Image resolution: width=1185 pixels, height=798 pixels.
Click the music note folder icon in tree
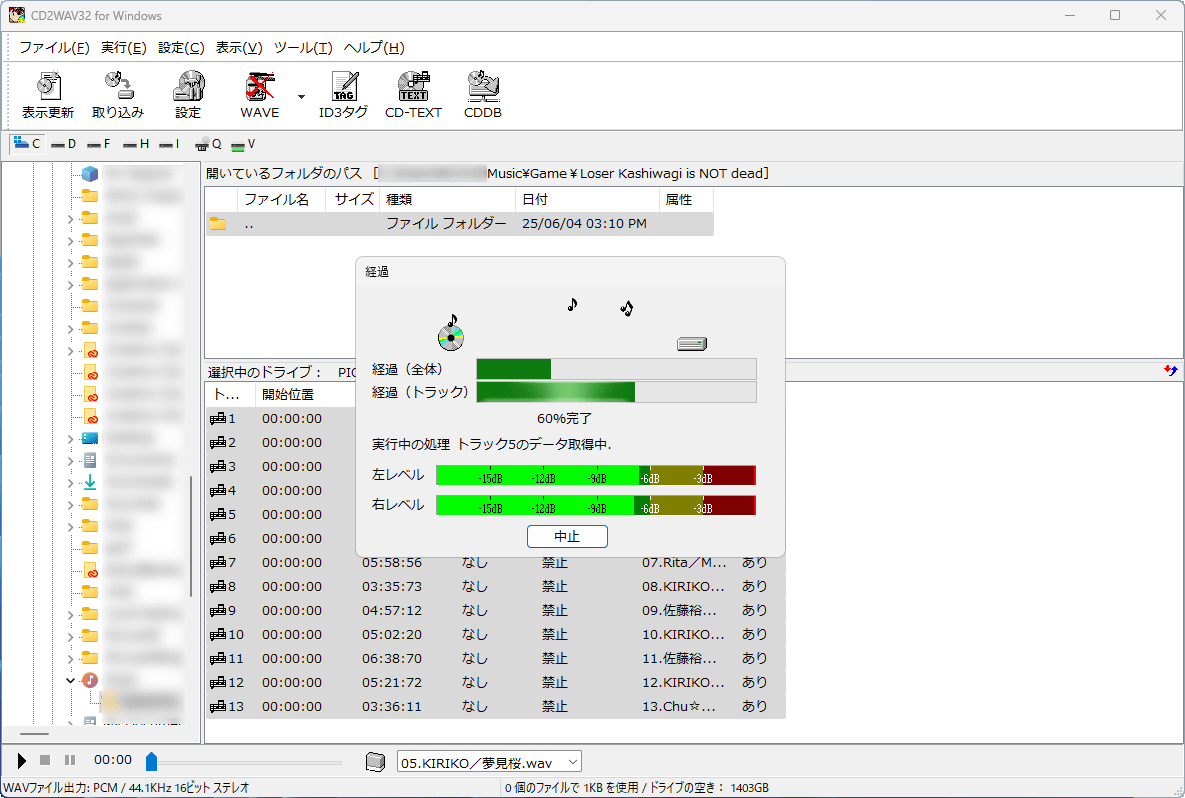pos(90,680)
